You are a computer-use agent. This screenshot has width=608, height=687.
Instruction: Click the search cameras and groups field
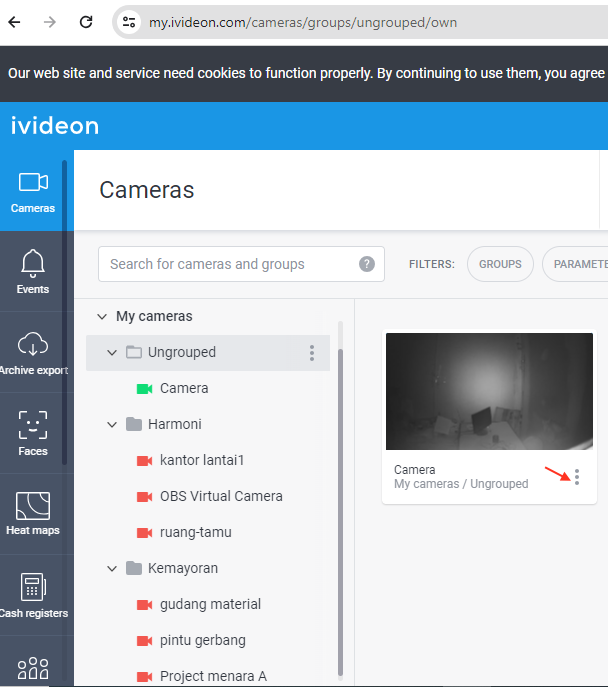241,264
